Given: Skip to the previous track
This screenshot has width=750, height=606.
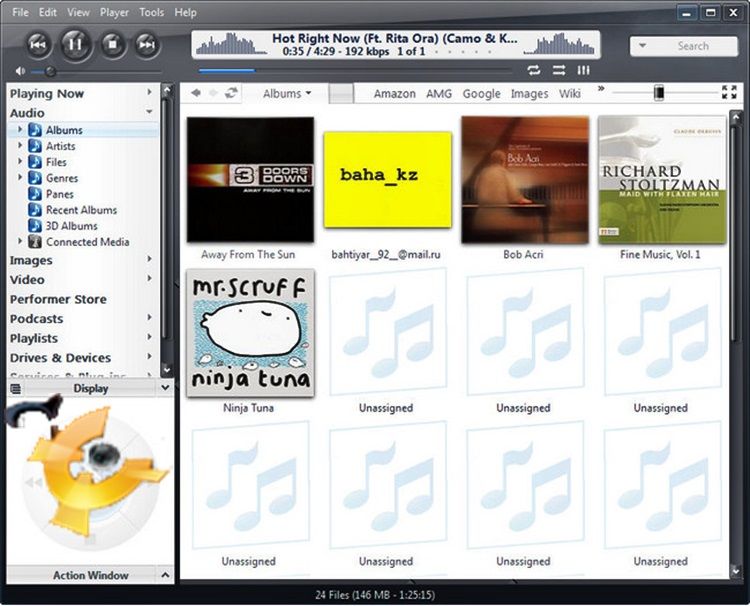Looking at the screenshot, I should pyautogui.click(x=38, y=43).
